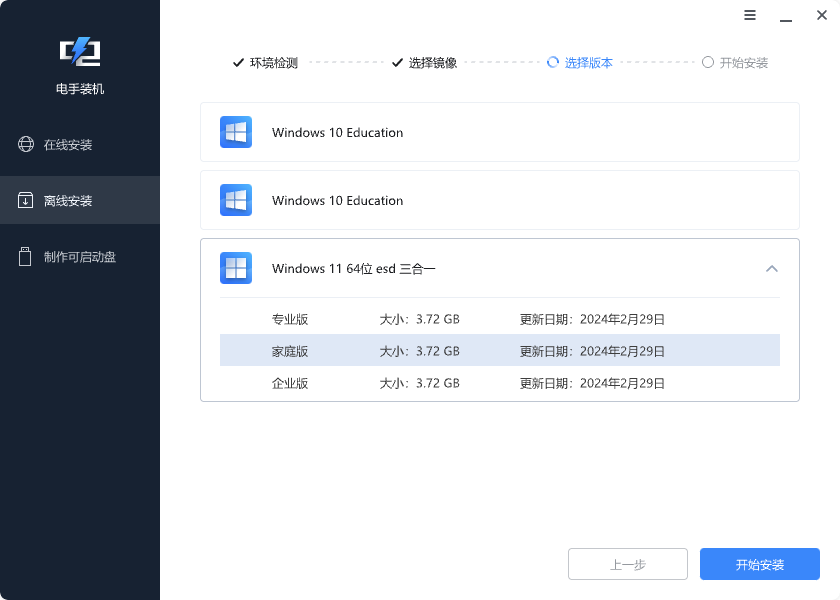Click the Windows 11 logo icon
This screenshot has width=840, height=600.
(236, 268)
